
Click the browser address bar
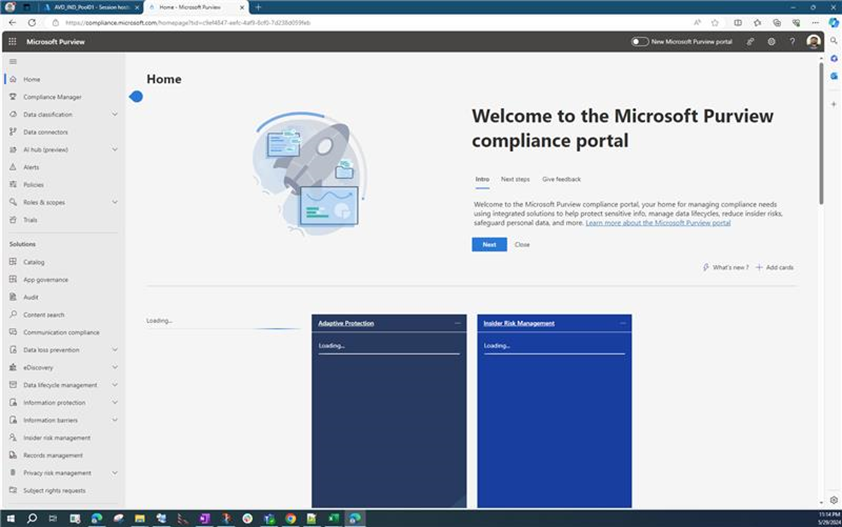pos(371,23)
